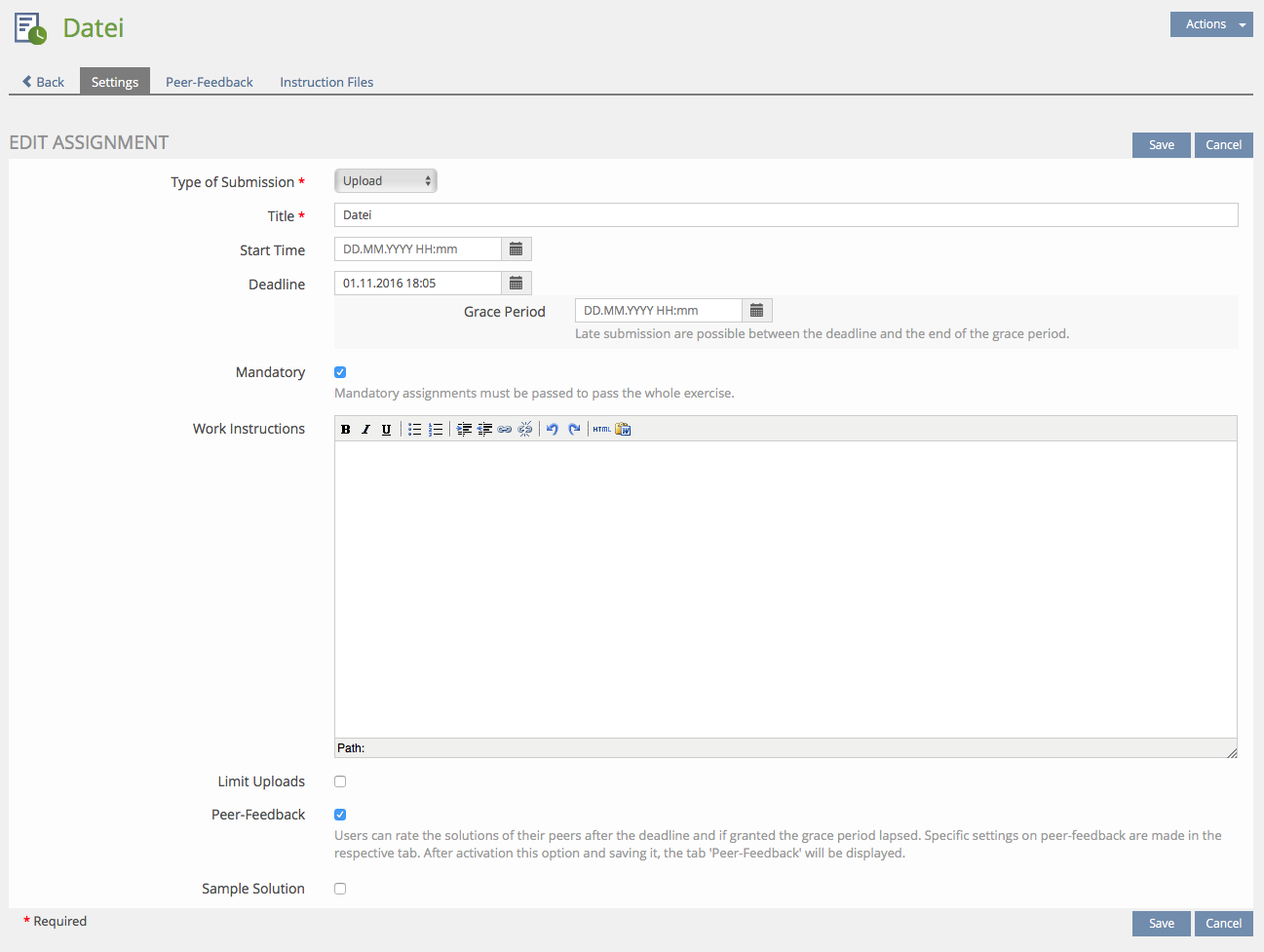
Task: Click the insert link icon in editor
Action: (x=505, y=430)
